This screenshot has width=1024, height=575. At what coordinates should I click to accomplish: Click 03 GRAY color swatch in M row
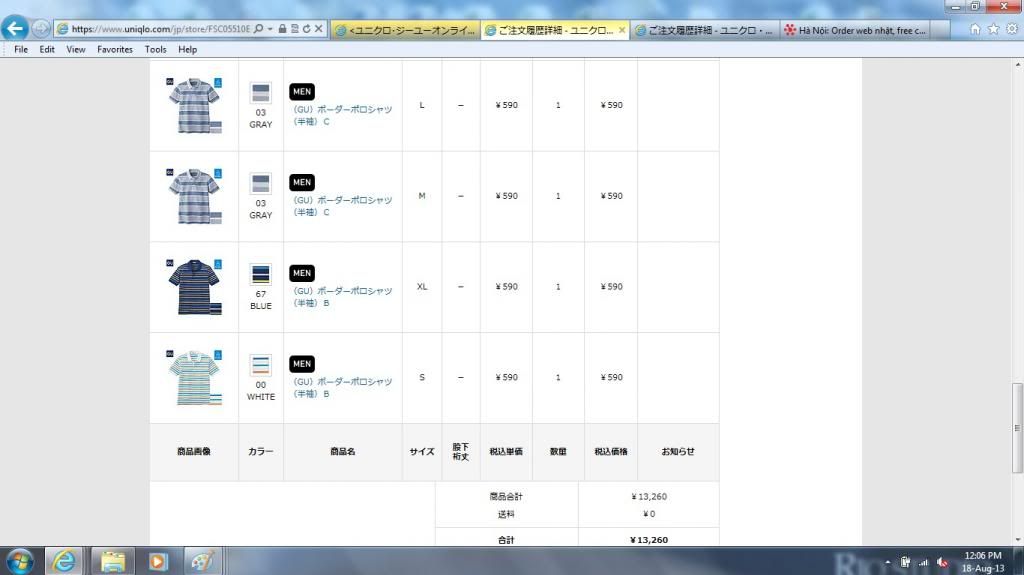tap(261, 184)
